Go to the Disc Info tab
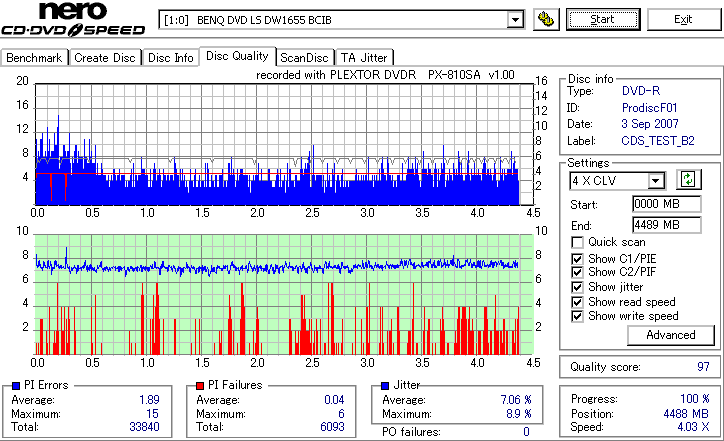 170,58
